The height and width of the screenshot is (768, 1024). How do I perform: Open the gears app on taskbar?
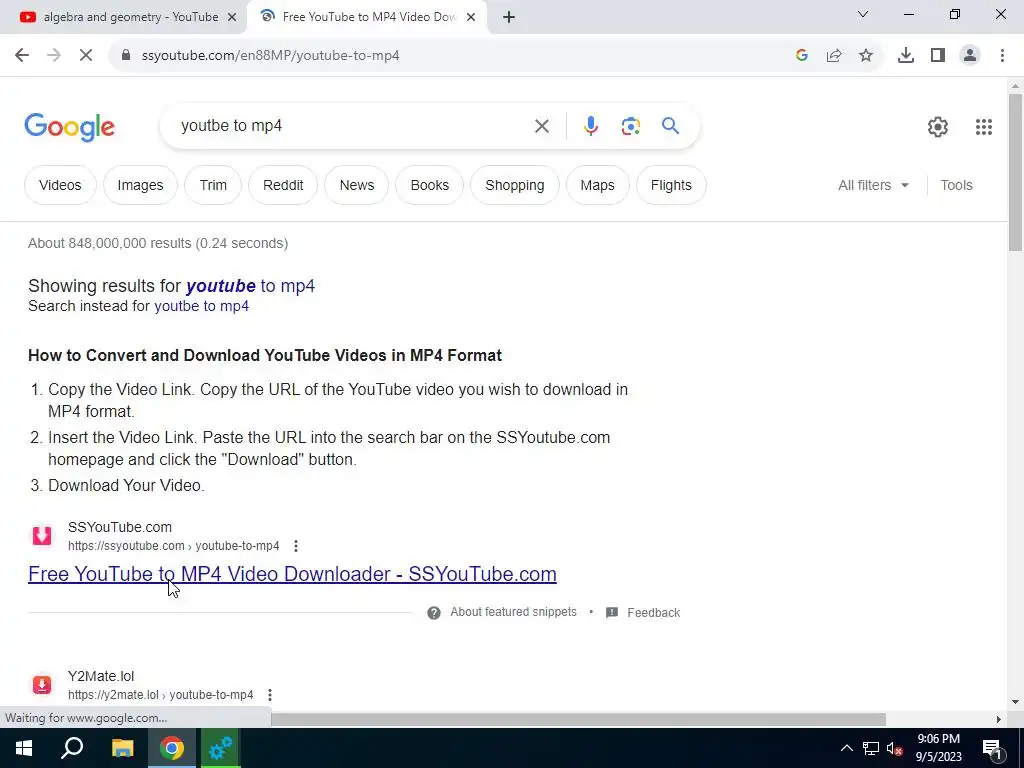coord(221,748)
